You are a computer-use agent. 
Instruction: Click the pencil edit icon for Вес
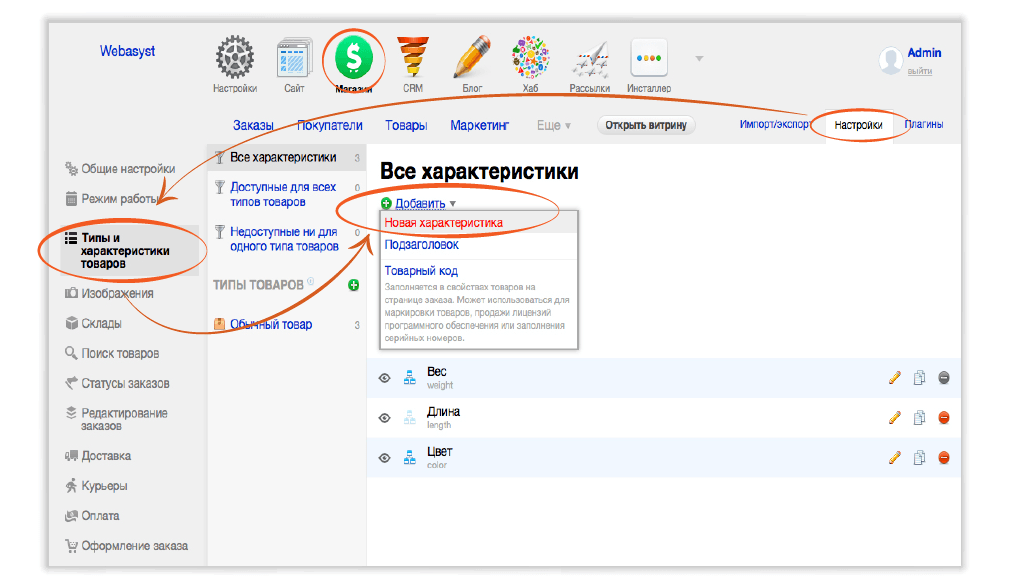click(x=895, y=378)
